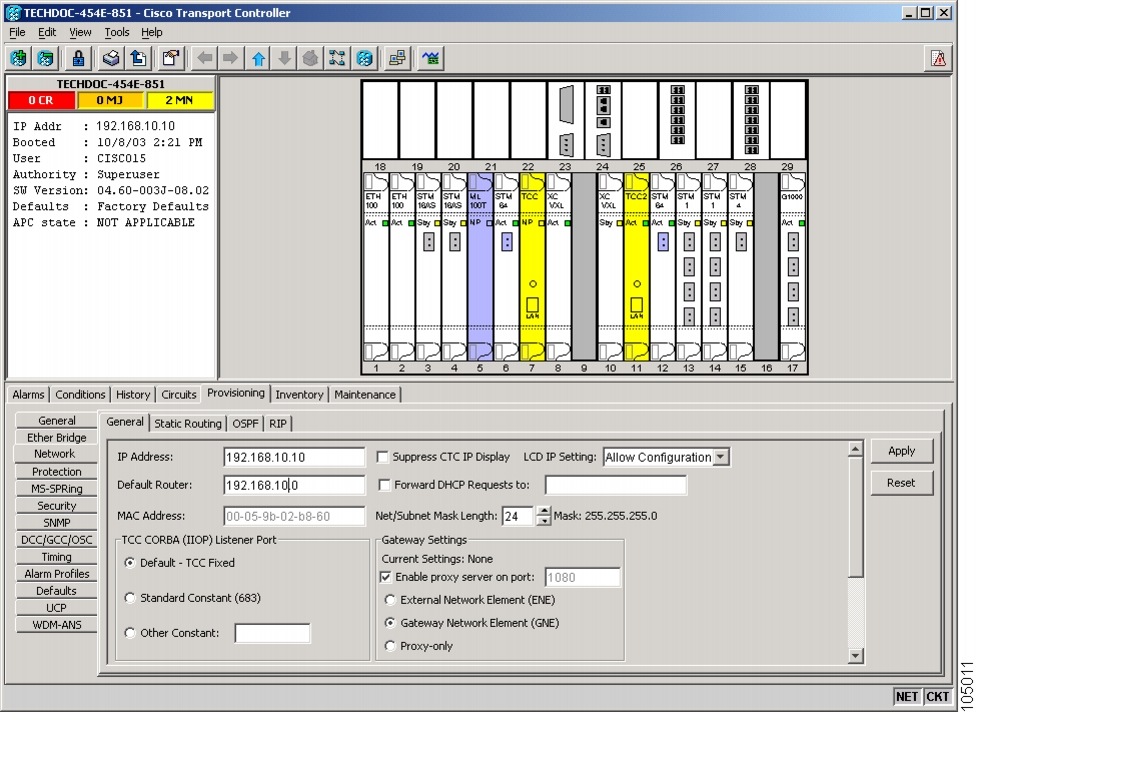Enable Suppress CTC IP Display checkbox
The width and height of the screenshot is (1146, 764).
click(382, 457)
